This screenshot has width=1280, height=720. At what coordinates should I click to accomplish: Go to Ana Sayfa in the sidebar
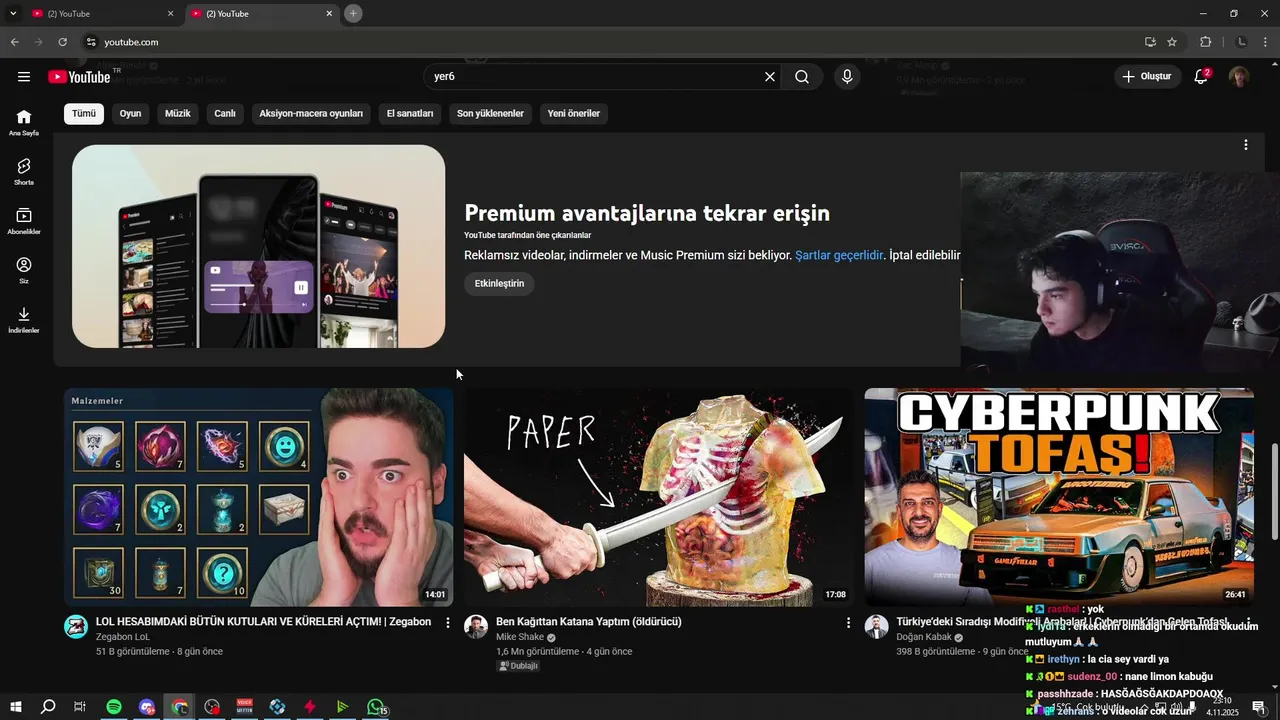24,122
